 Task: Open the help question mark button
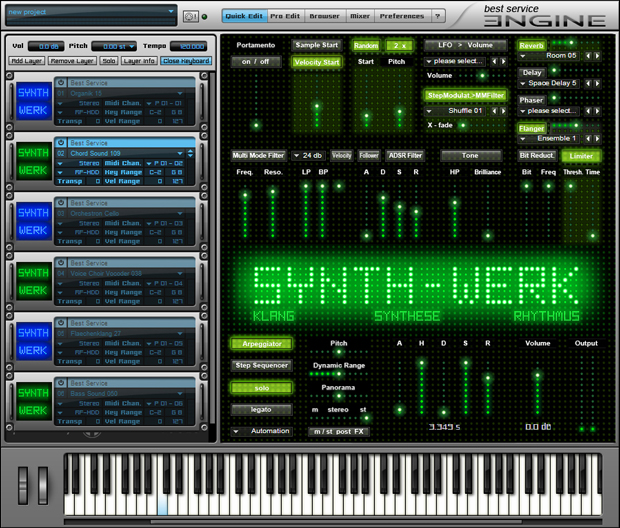(437, 16)
